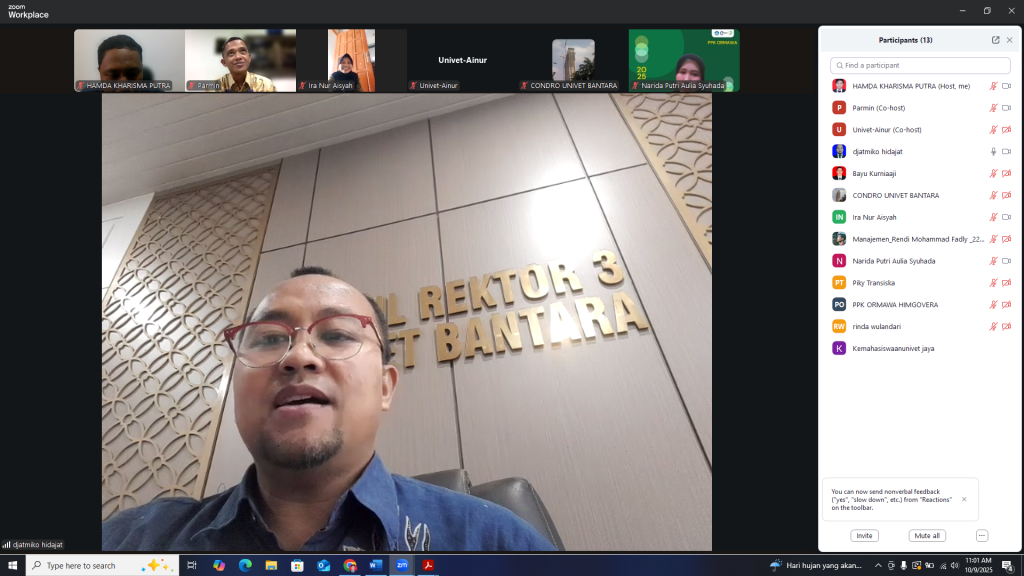Dismiss the nonverbal feedback tip

pos(964,499)
